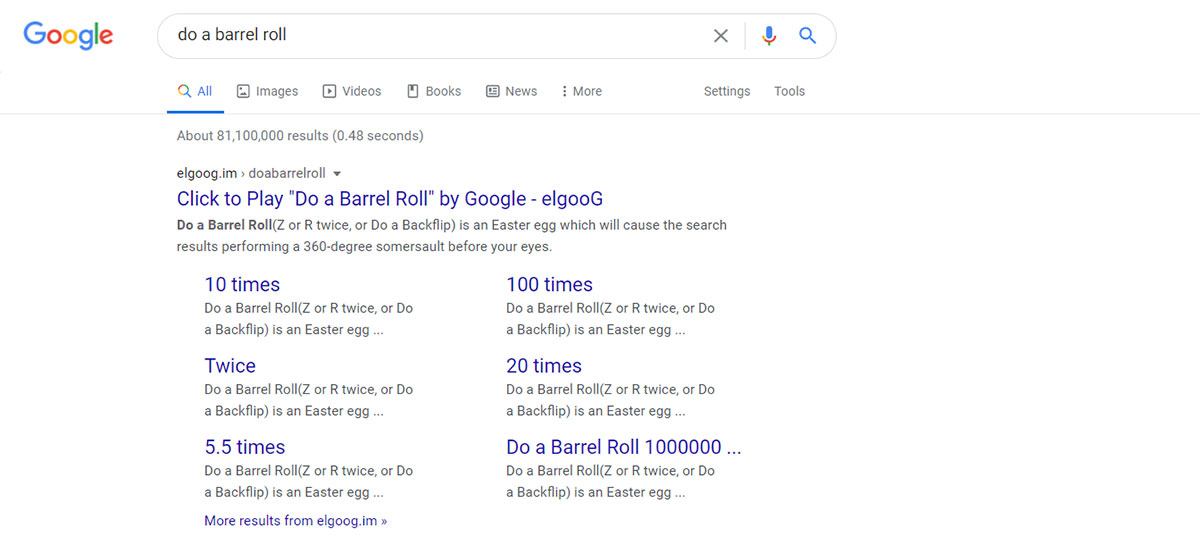This screenshot has height=545, width=1200.
Task: Go to the News tab
Action: tap(511, 91)
